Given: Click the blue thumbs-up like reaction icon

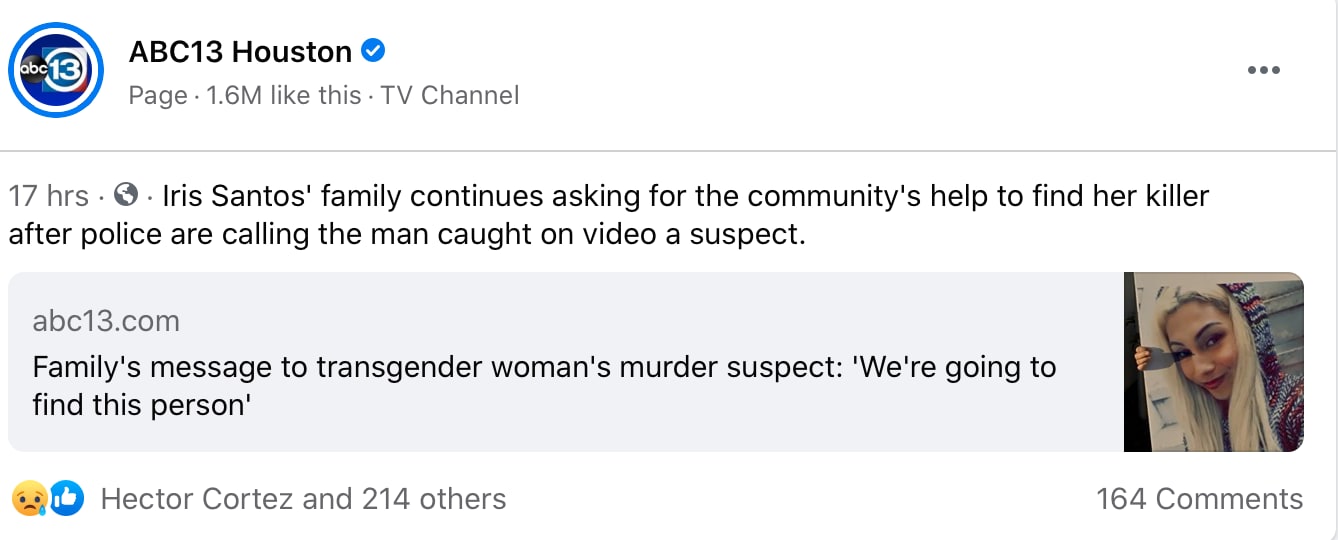Looking at the screenshot, I should click(66, 498).
